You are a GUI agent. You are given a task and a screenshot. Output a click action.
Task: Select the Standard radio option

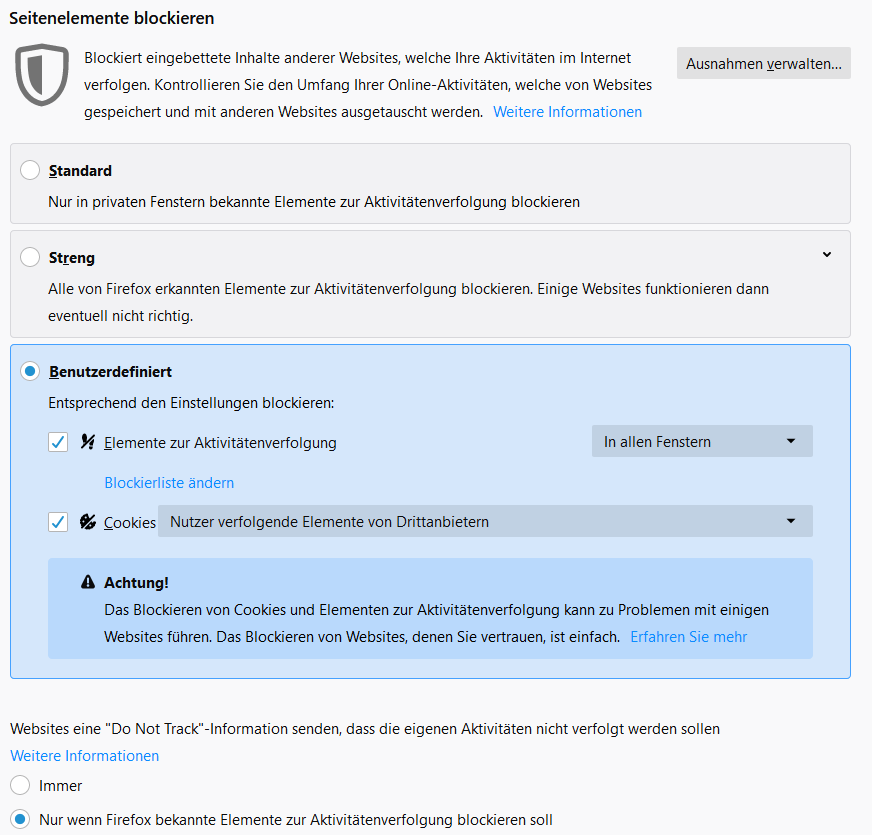coord(30,171)
